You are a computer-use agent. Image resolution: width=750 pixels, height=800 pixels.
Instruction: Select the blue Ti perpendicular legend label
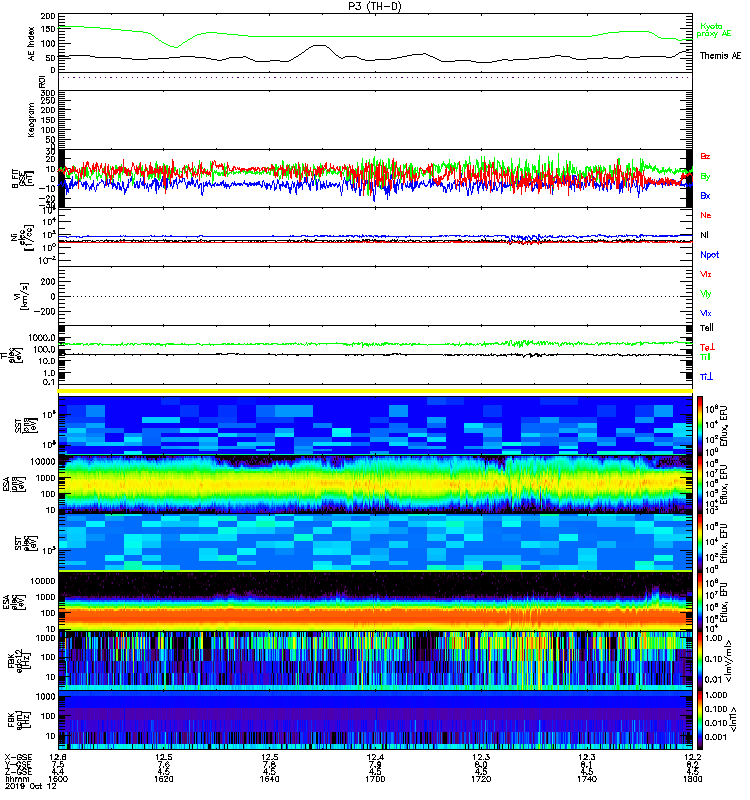[706, 377]
